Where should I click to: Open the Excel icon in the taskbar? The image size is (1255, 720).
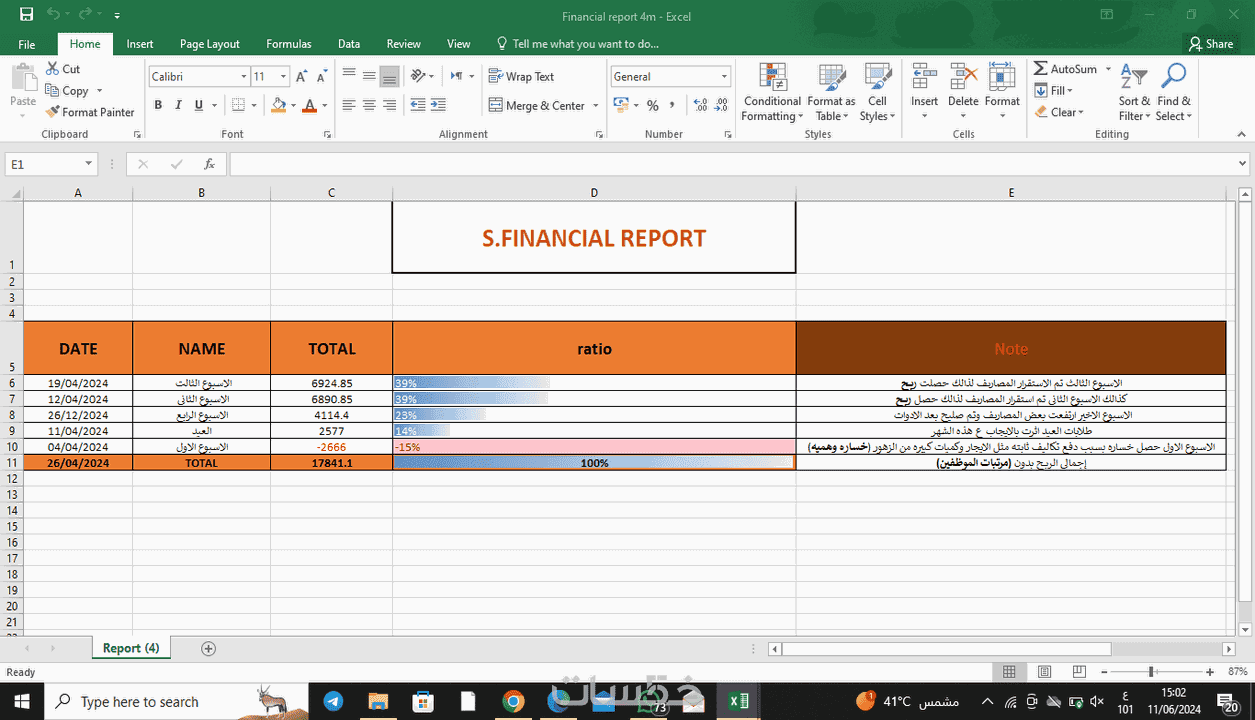click(x=738, y=701)
